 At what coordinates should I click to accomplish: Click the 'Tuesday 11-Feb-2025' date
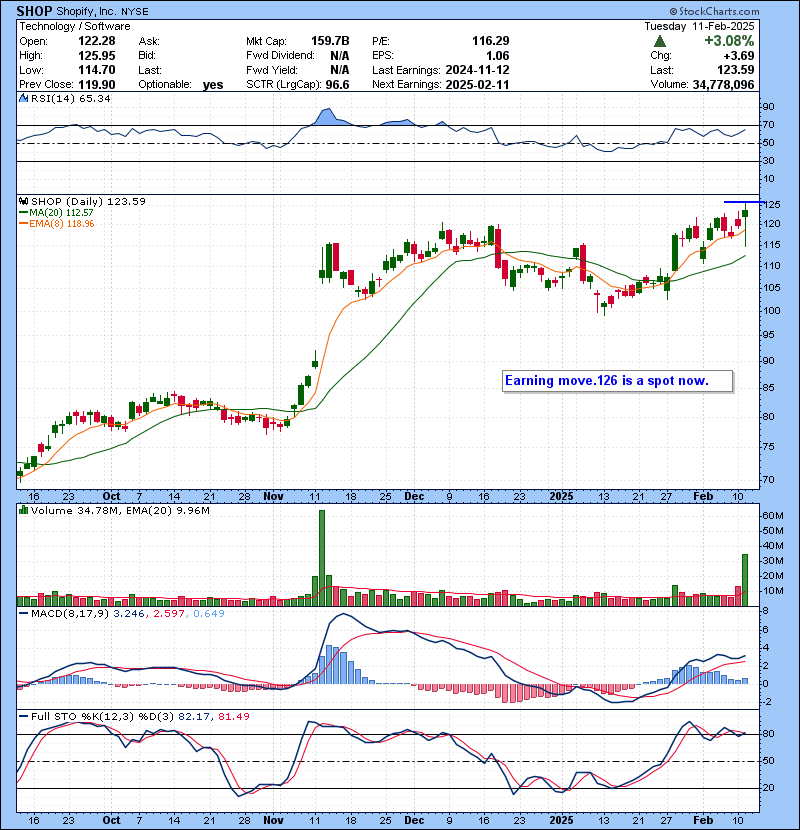click(x=699, y=26)
